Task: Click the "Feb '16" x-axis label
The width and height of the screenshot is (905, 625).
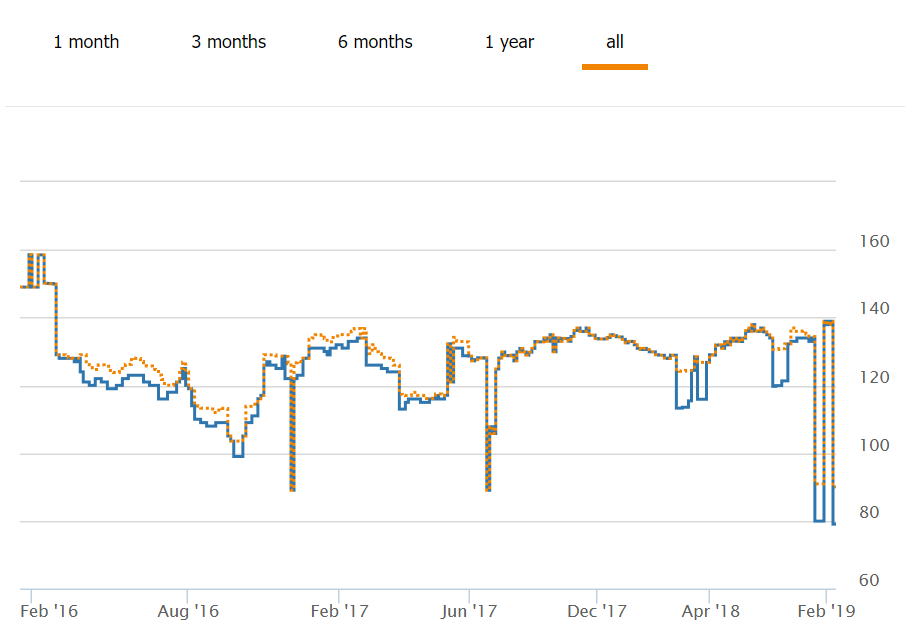Action: tap(50, 609)
